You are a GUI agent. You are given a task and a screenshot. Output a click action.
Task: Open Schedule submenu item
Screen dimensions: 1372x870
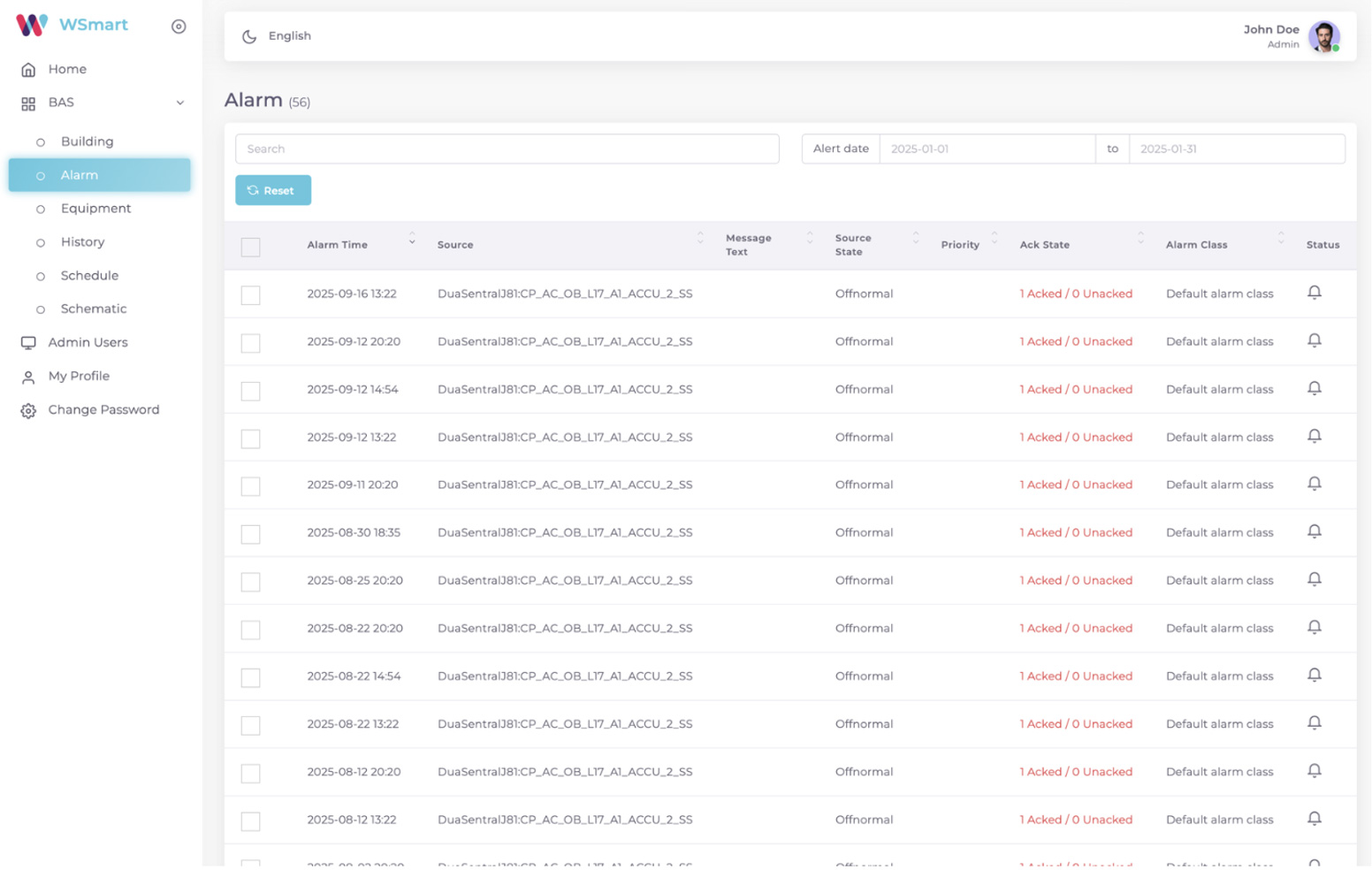point(89,276)
